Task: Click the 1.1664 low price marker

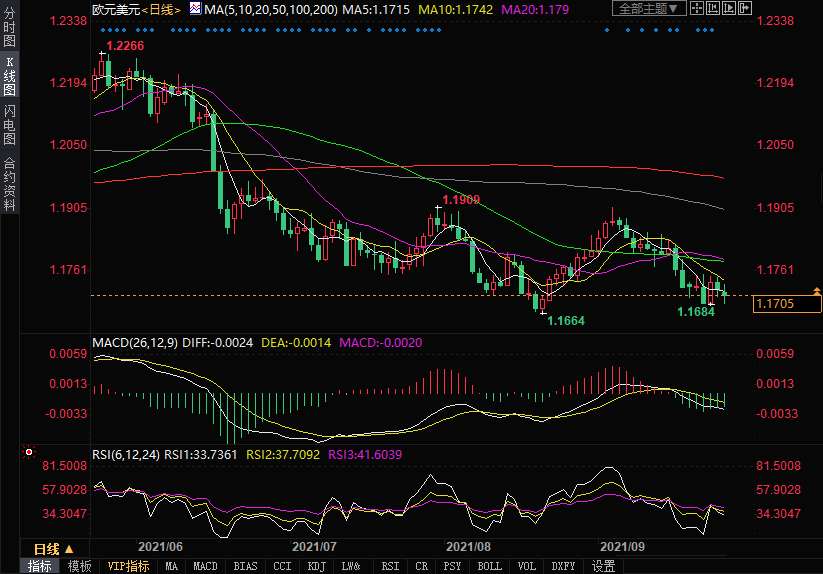Action: 566,321
